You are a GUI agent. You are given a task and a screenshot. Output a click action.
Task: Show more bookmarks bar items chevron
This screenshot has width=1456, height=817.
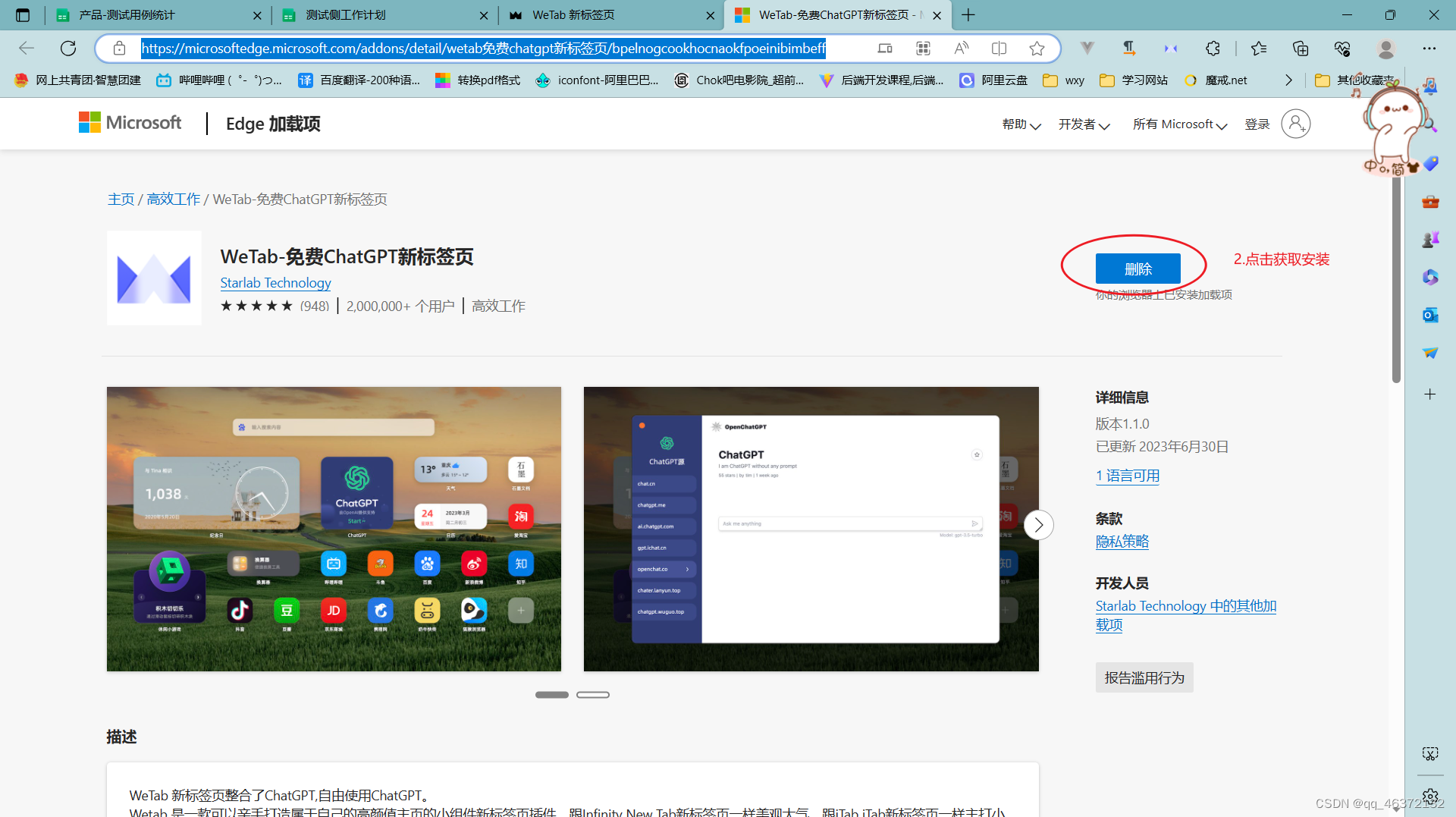[1288, 80]
